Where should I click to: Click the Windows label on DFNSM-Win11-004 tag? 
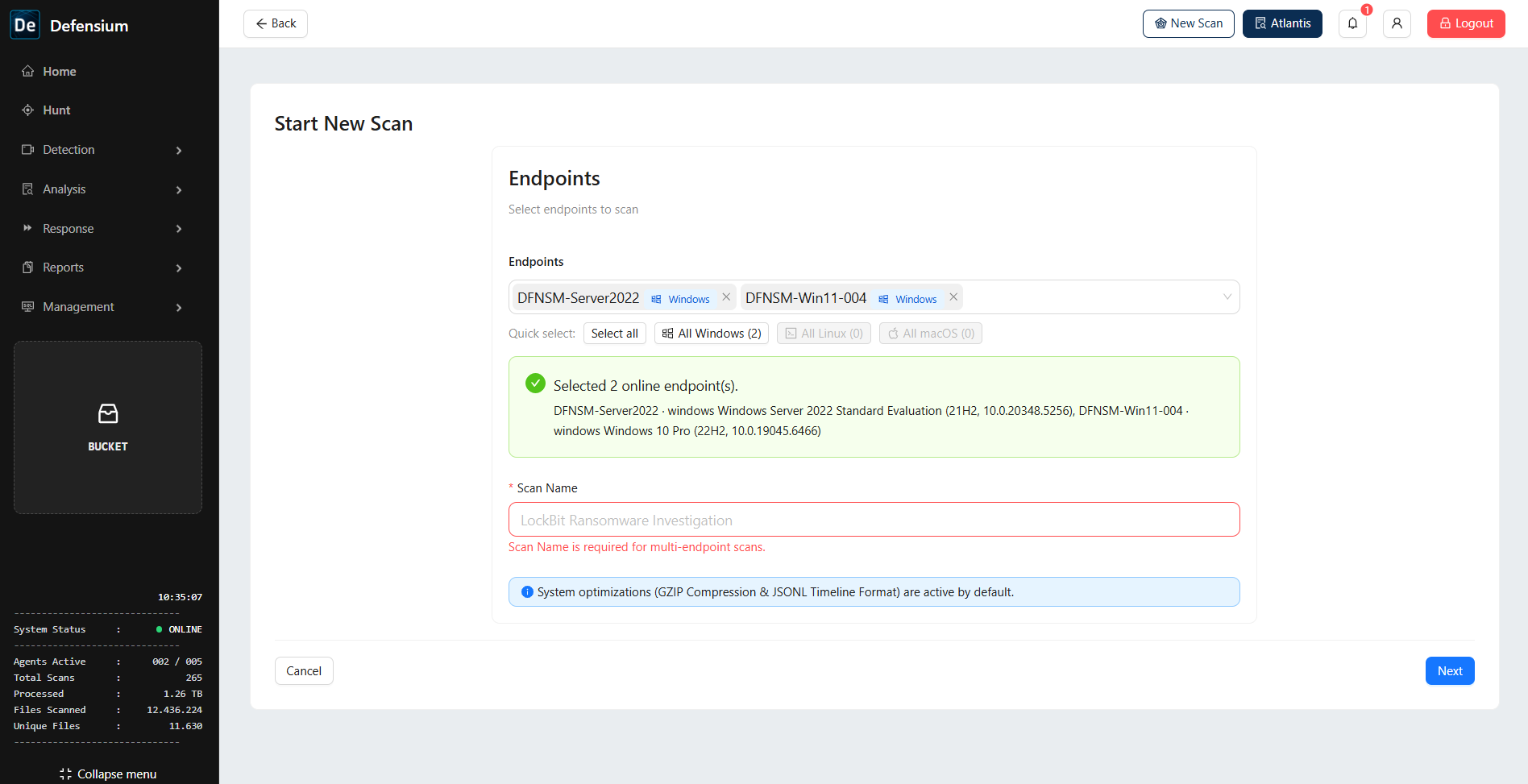tap(916, 299)
